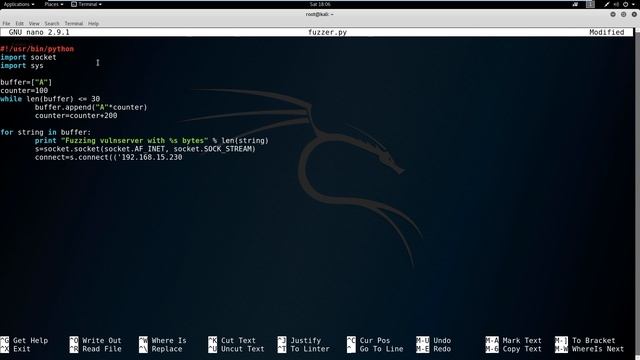Click the M-6 Copy Text shortcut
This screenshot has width=640, height=360.
click(513, 349)
